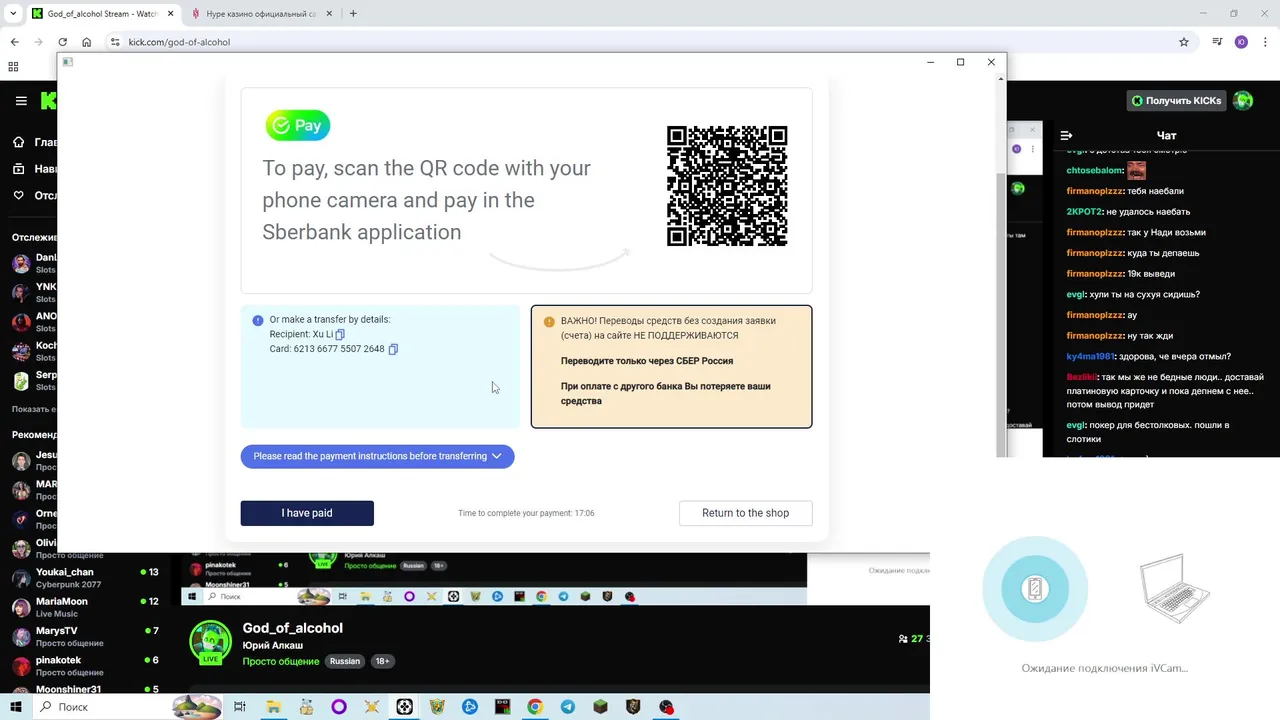Open Google Chrome from the taskbar
The image size is (1280, 720).
[x=535, y=707]
